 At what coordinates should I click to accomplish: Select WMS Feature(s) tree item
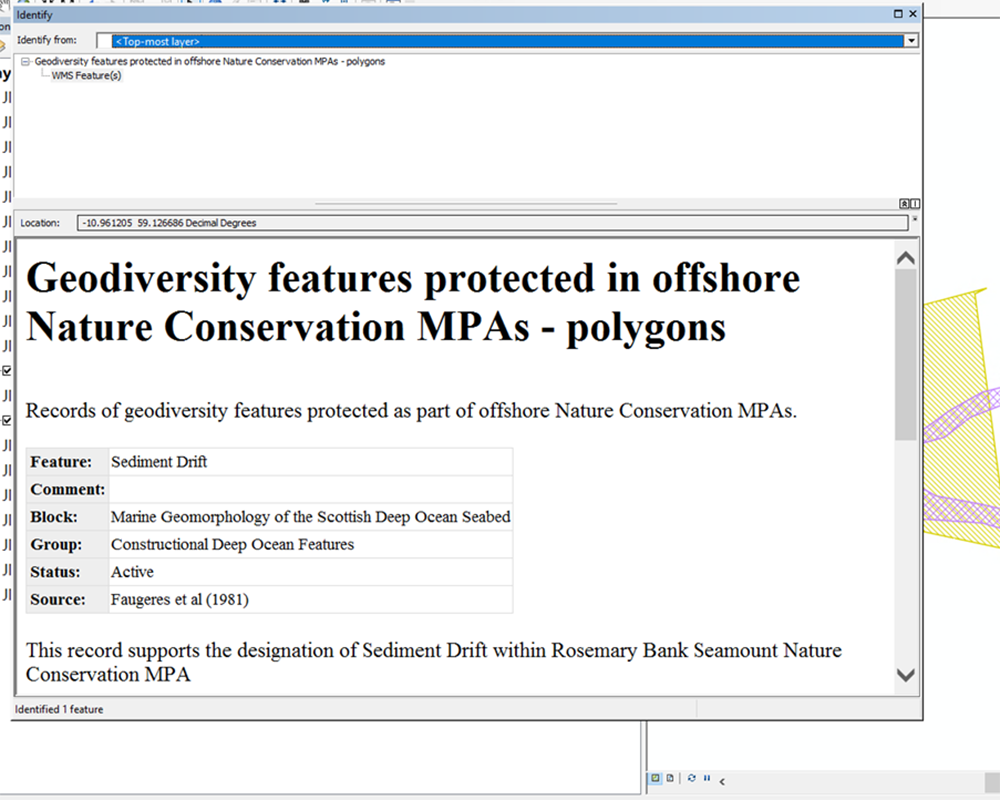pos(86,76)
